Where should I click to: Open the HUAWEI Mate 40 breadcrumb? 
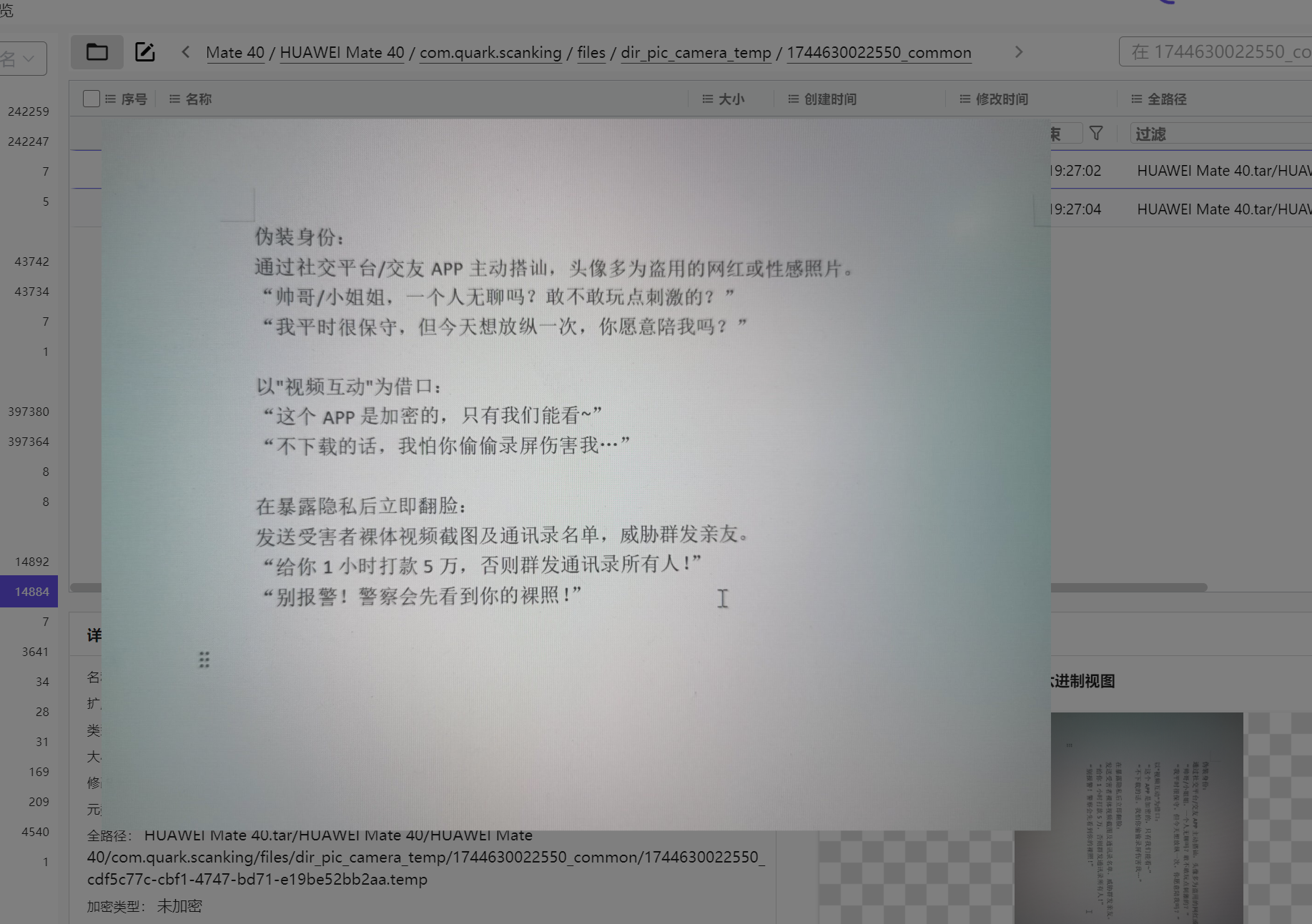pos(342,53)
